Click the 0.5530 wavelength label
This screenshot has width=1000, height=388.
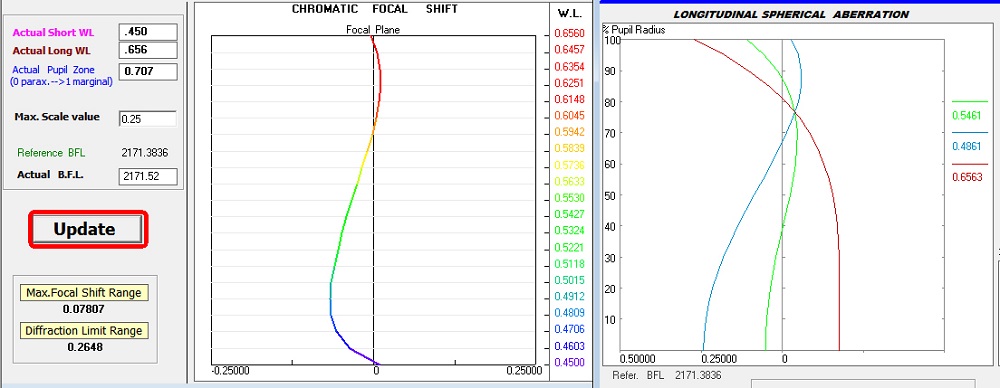570,198
